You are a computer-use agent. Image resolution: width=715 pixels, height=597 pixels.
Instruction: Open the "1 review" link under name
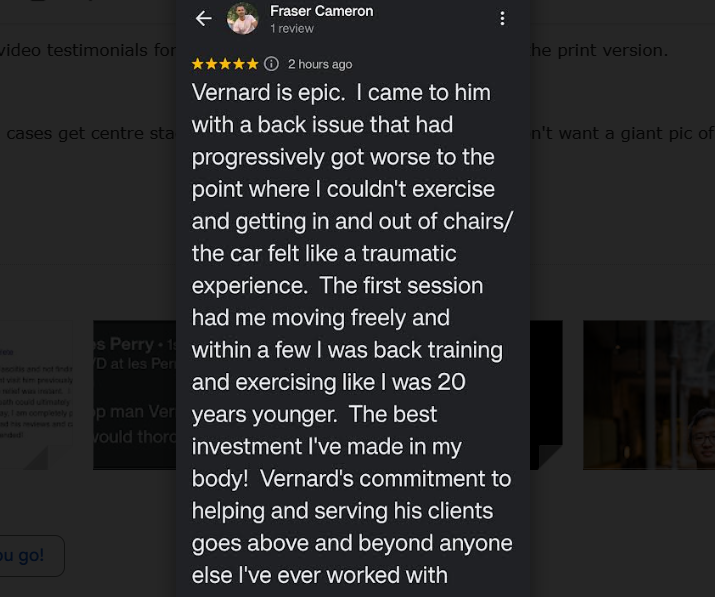[292, 29]
